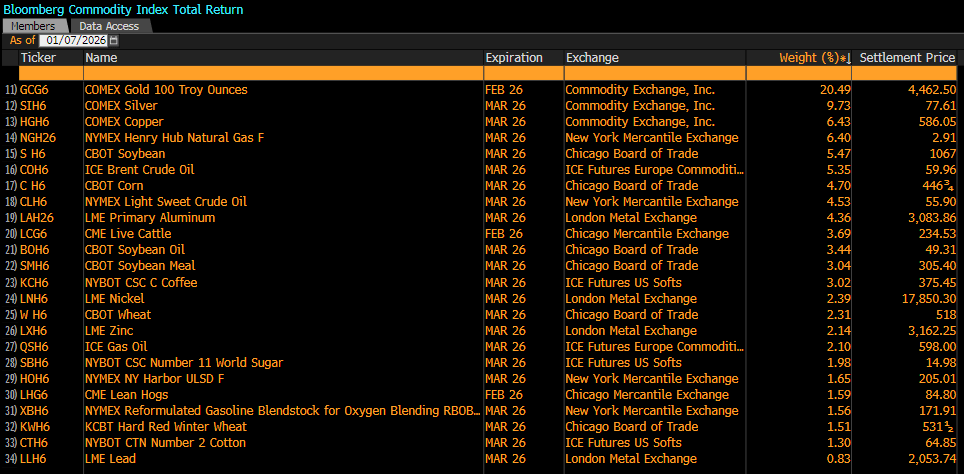Open the LME Nickel name
Viewport: 964px width, 474px height.
click(115, 299)
